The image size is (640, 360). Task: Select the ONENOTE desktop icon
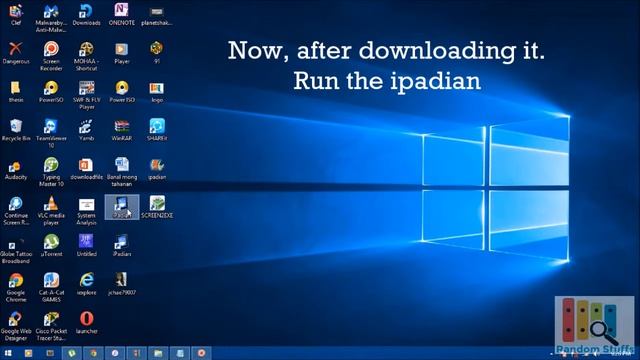pos(122,15)
